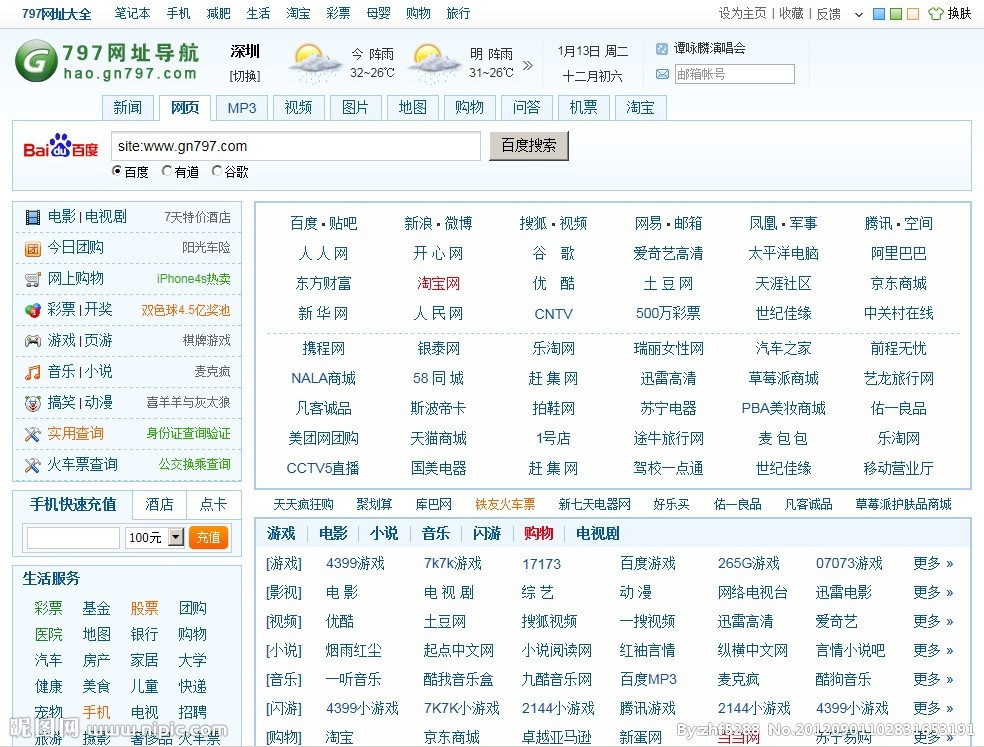
Task: Click the green 797 G logo
Action: click(x=36, y=60)
